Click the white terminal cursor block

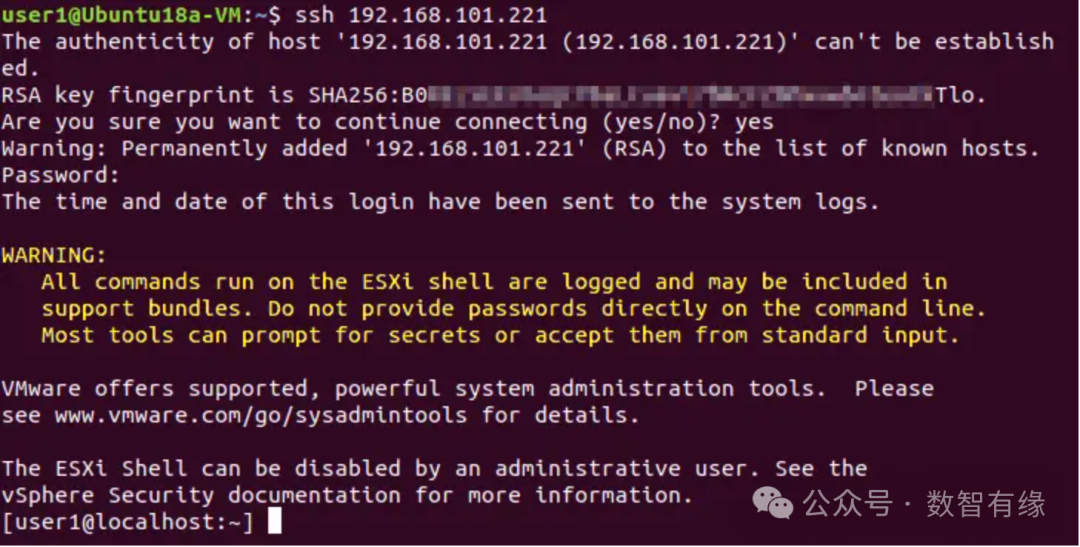pyautogui.click(x=274, y=521)
